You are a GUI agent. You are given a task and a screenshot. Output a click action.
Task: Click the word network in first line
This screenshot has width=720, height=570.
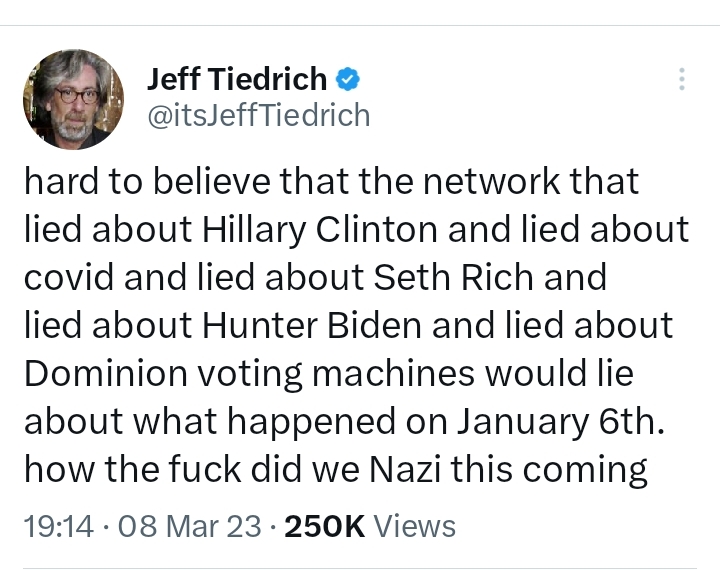pyautogui.click(x=492, y=181)
